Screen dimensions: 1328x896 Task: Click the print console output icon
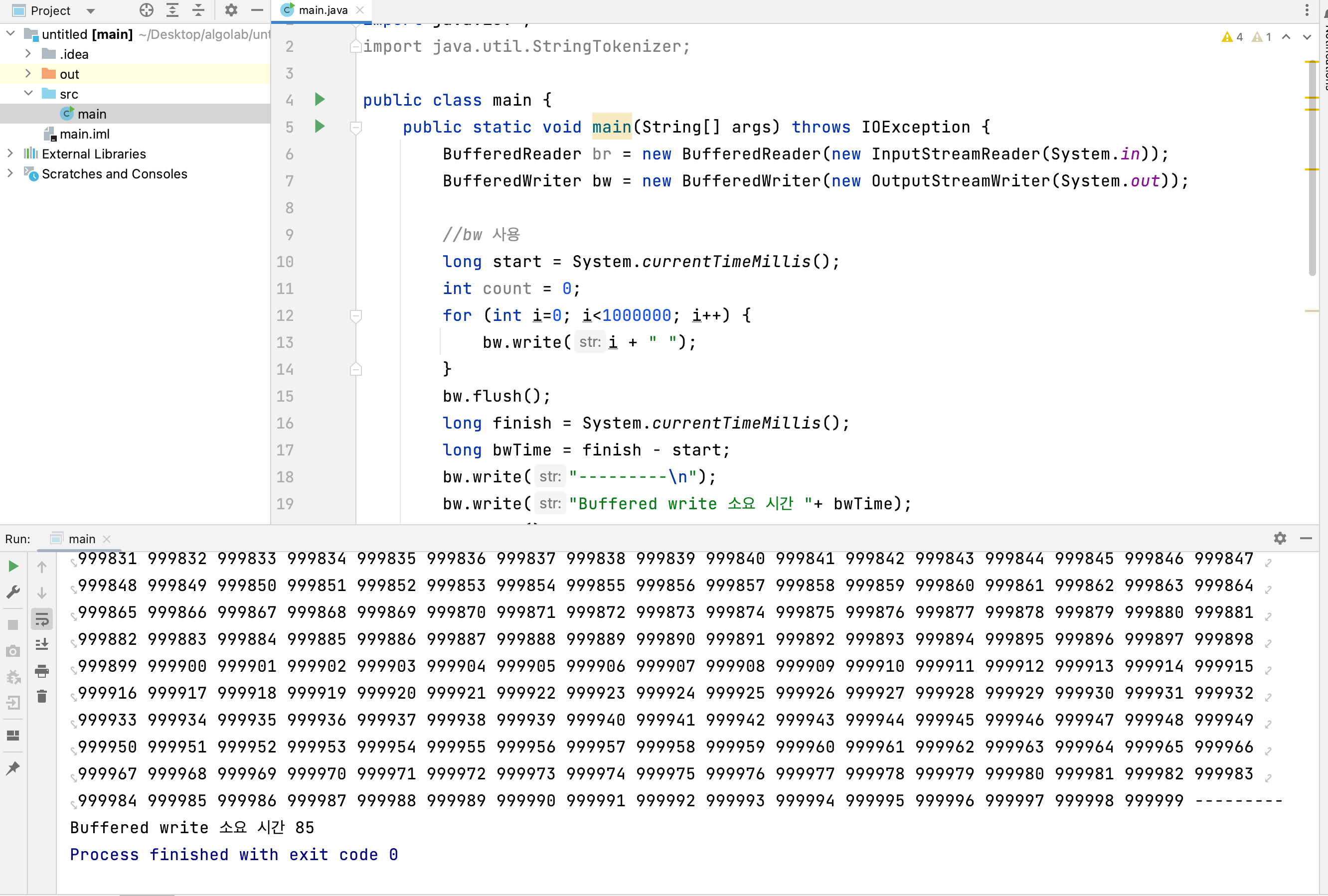click(42, 671)
